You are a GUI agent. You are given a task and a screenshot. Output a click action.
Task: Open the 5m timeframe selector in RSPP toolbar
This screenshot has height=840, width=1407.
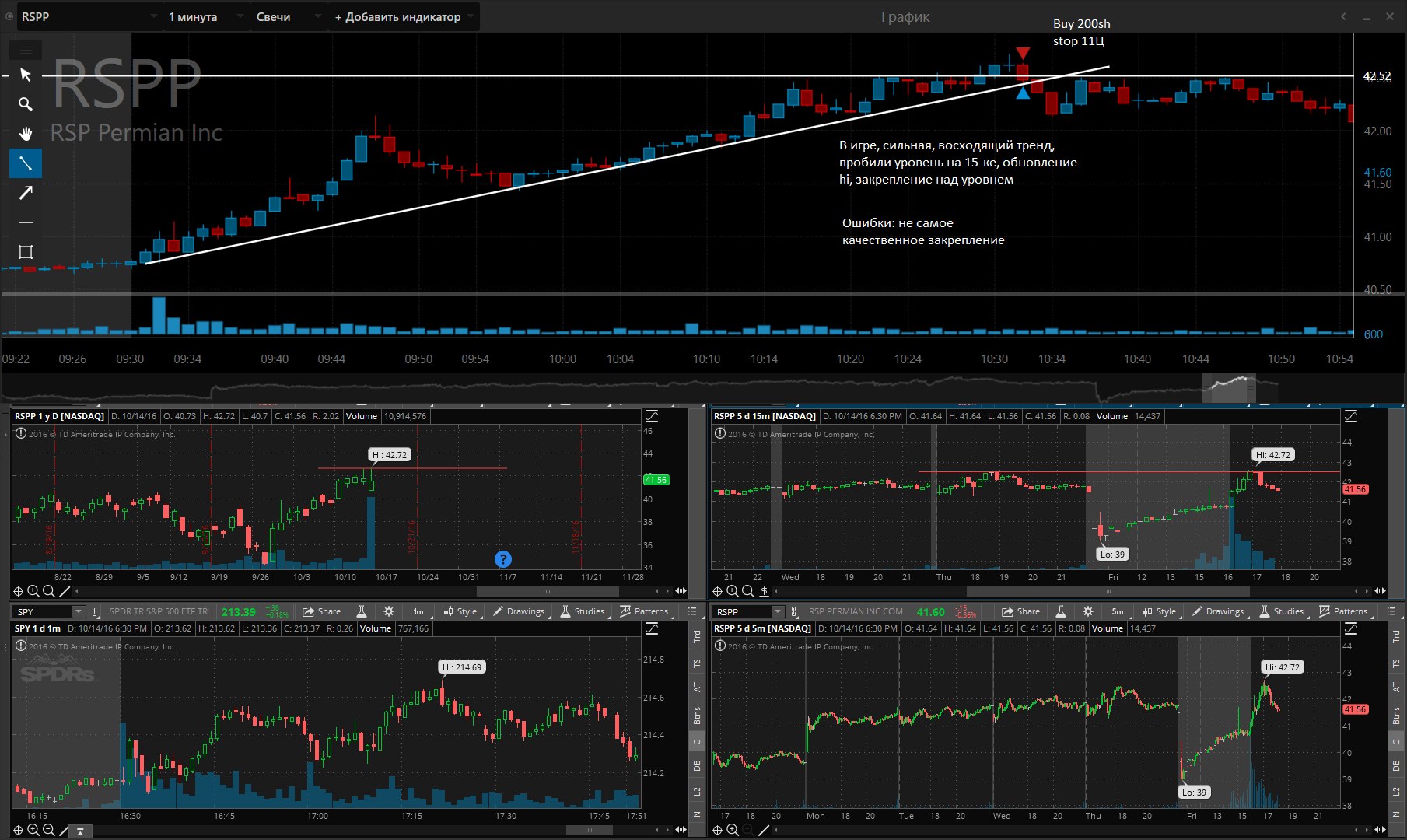point(1118,611)
